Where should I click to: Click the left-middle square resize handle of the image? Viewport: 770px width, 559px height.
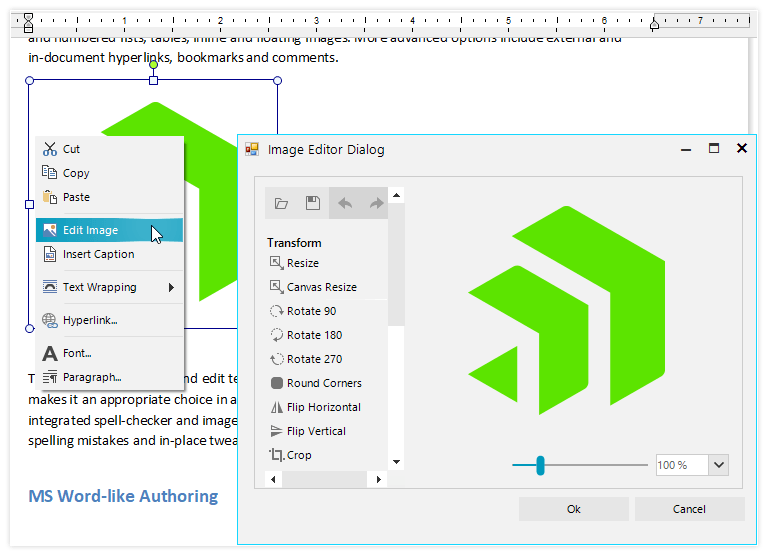pos(29,204)
